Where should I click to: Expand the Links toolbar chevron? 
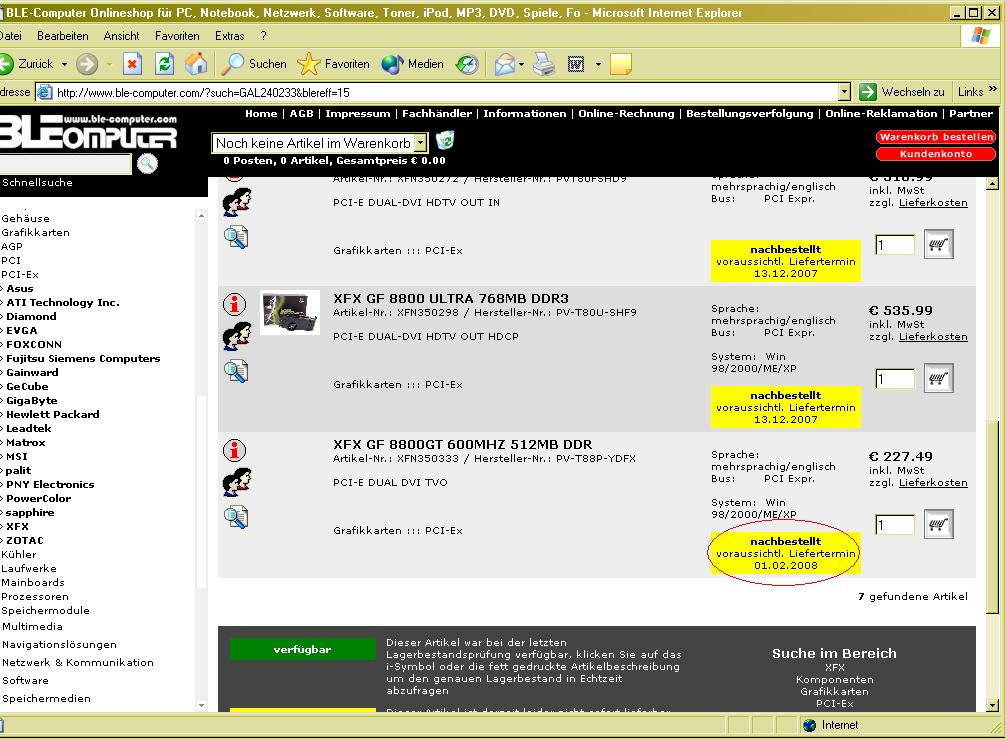[993, 89]
